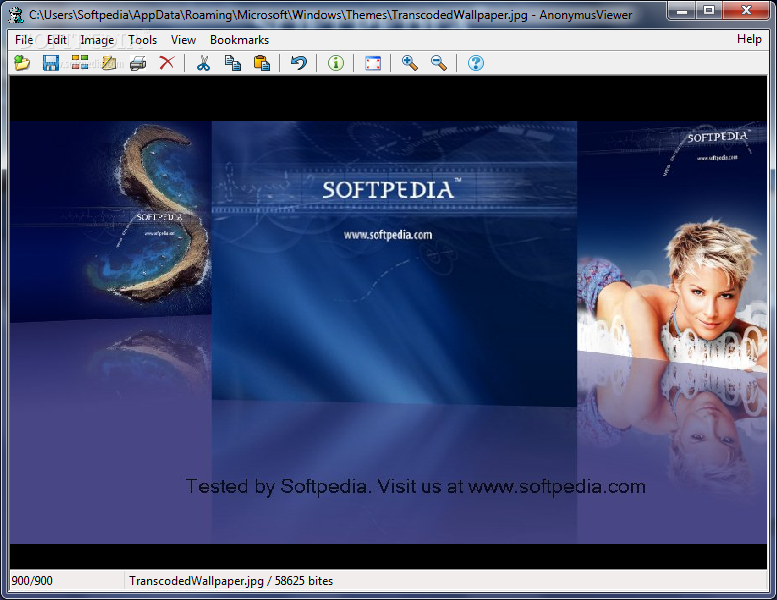Minimize the AnonymusViewer window
The height and width of the screenshot is (600, 777).
click(x=682, y=10)
